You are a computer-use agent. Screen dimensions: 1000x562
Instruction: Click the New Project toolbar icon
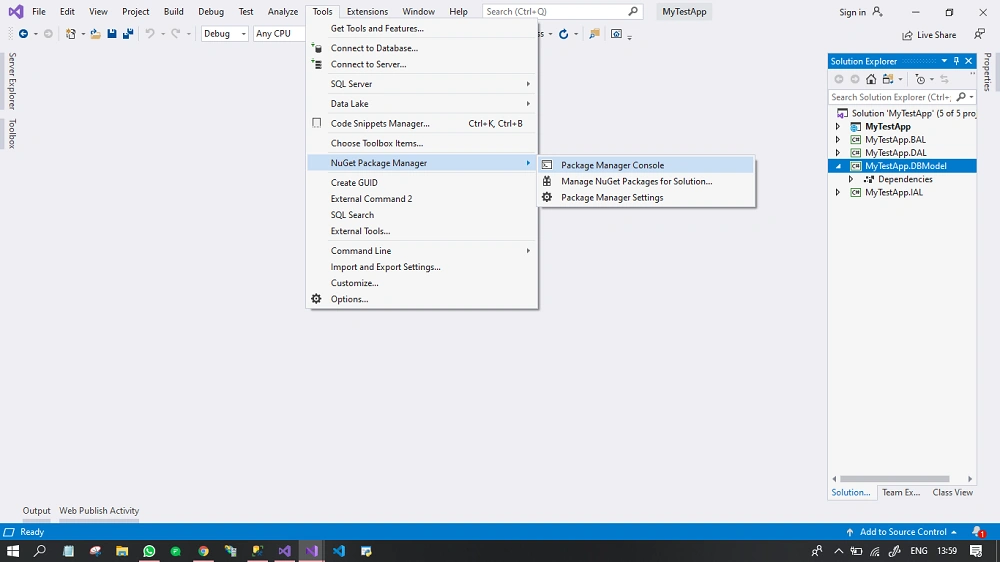click(x=71, y=34)
